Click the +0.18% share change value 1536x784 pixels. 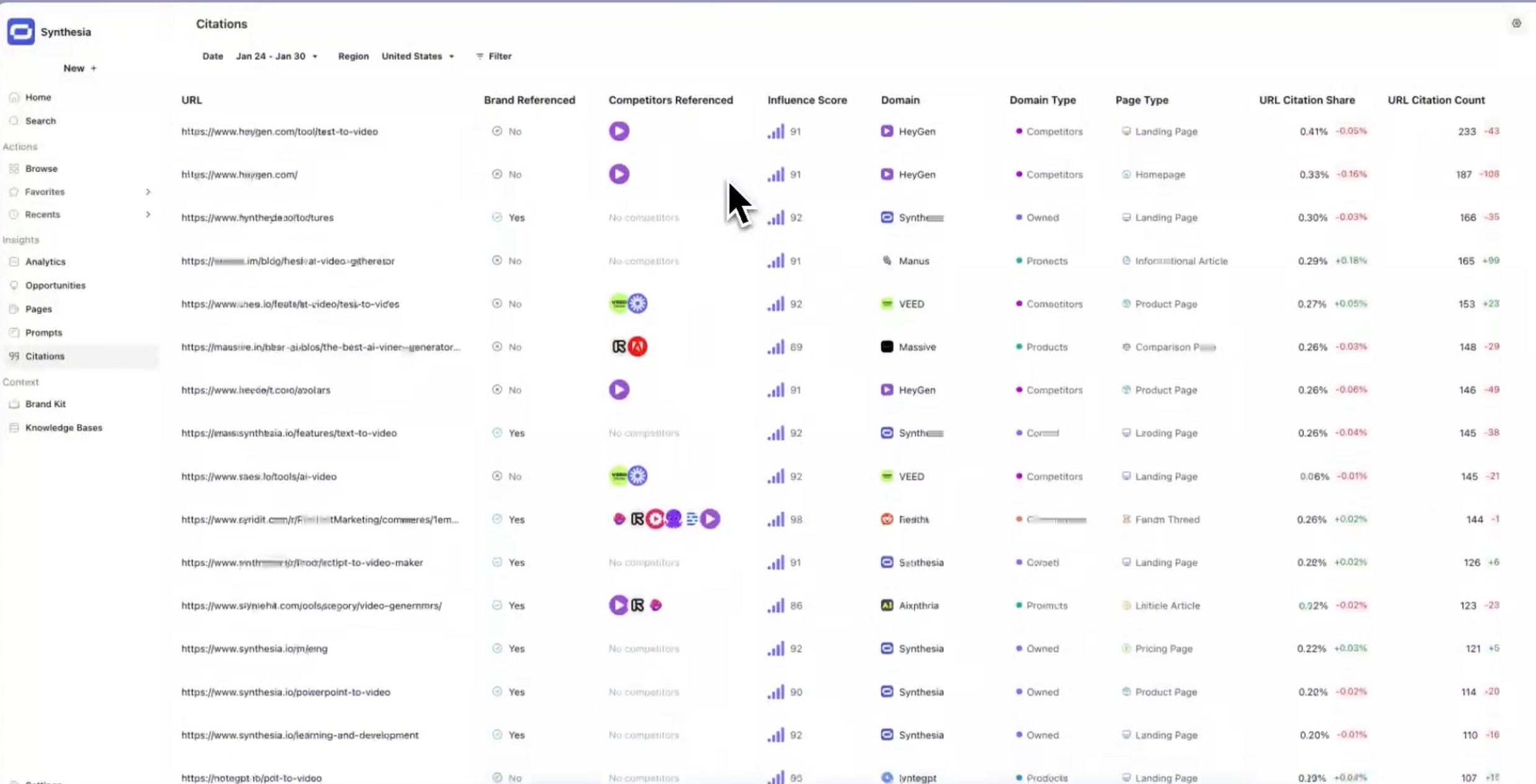pyautogui.click(x=1351, y=261)
